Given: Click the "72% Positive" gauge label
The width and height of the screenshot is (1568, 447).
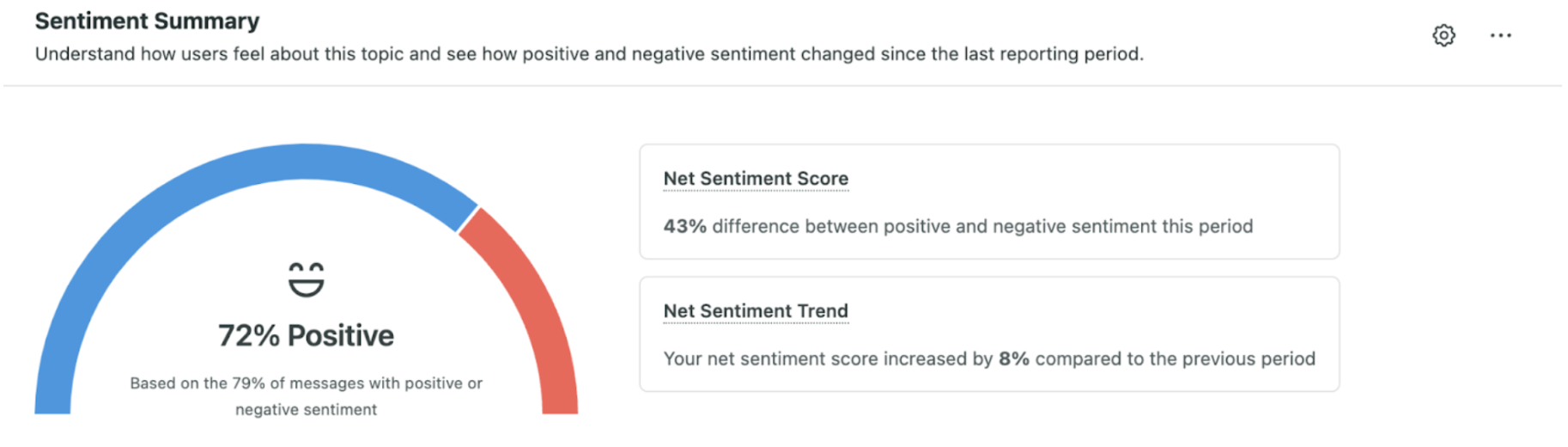Looking at the screenshot, I should point(306,335).
